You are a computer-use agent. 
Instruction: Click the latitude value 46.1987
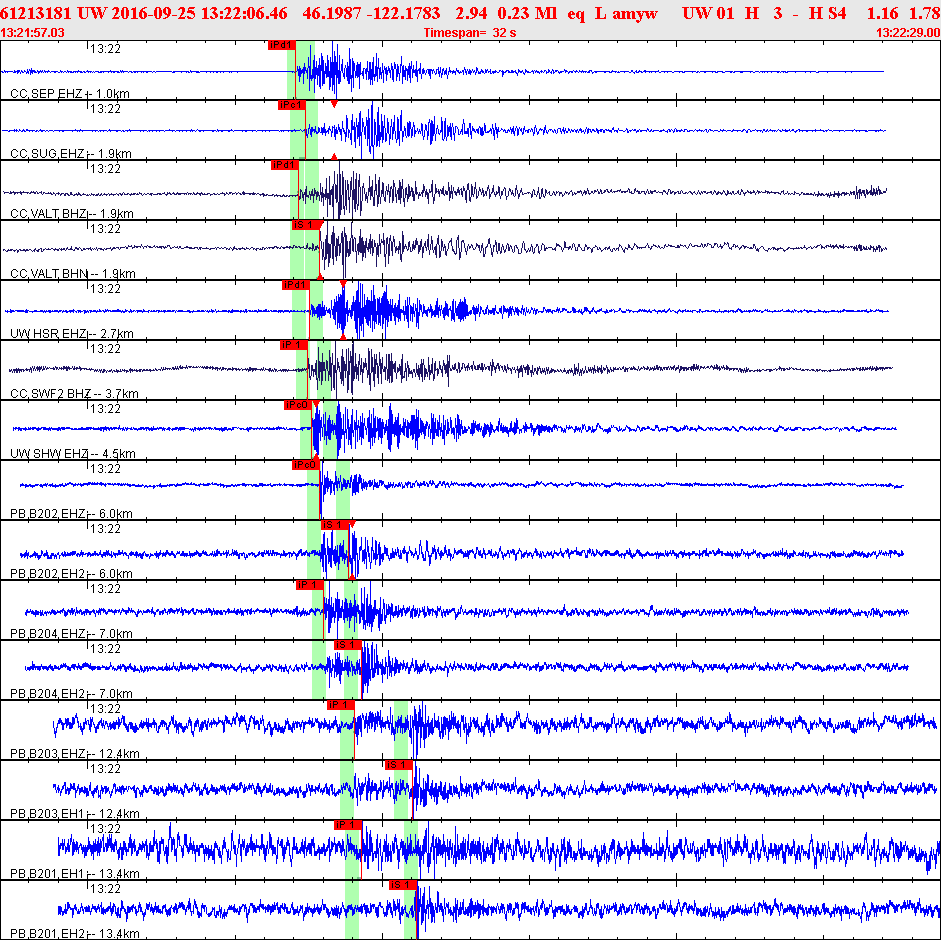pyautogui.click(x=331, y=13)
